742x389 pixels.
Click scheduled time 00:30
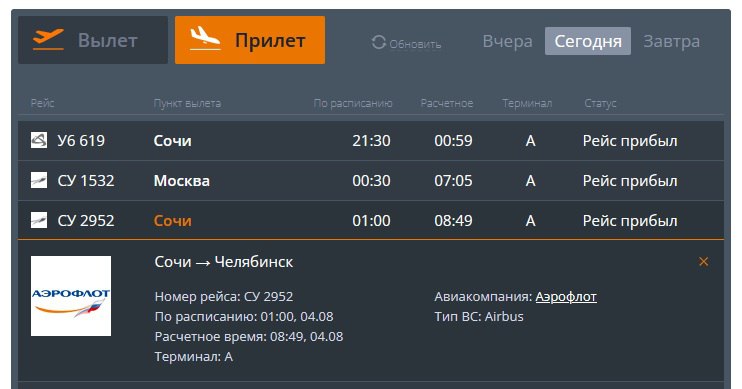[371, 181]
